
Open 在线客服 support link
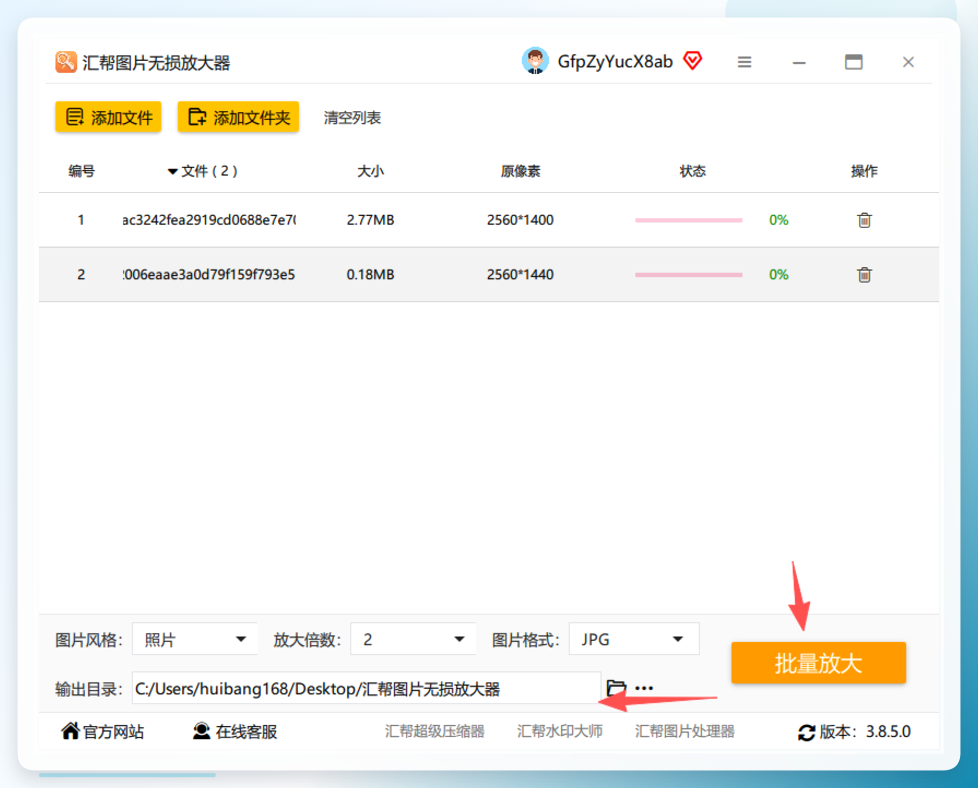(x=246, y=731)
